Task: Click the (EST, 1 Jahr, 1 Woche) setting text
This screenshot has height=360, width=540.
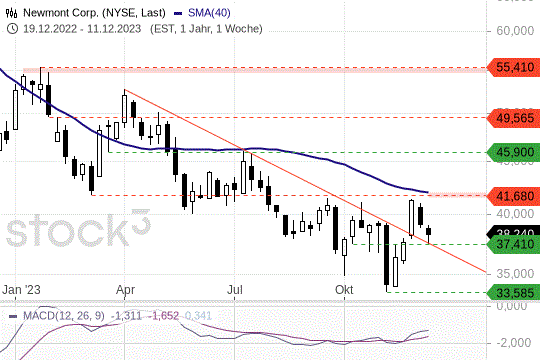Action: [x=206, y=29]
